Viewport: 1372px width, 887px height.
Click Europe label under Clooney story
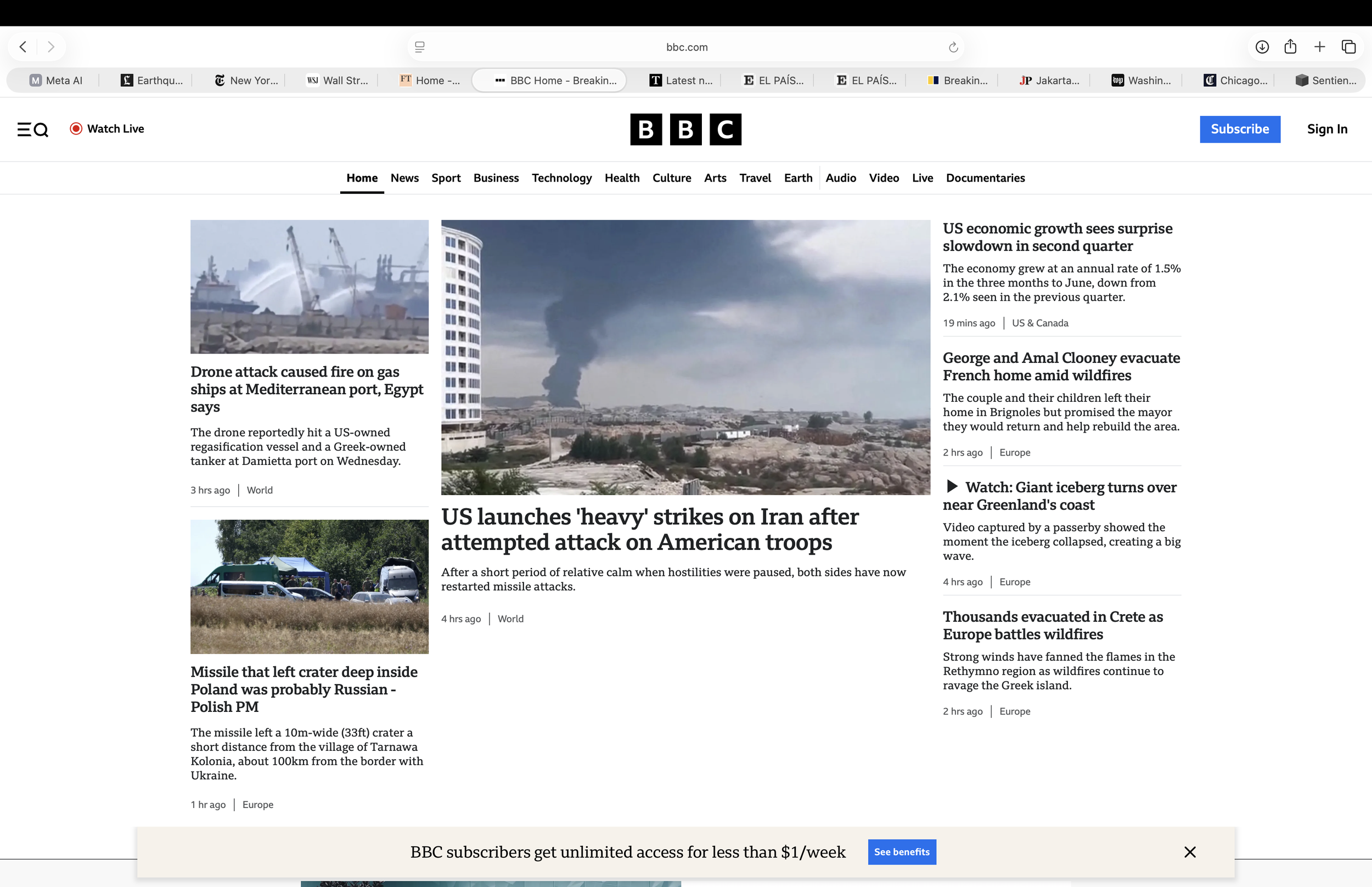tap(1015, 453)
